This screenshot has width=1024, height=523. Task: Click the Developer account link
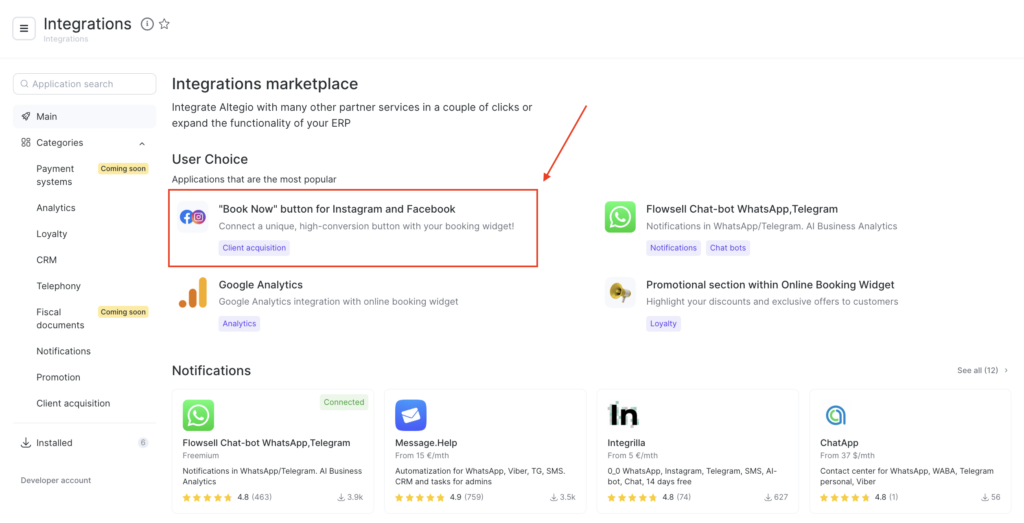(56, 481)
